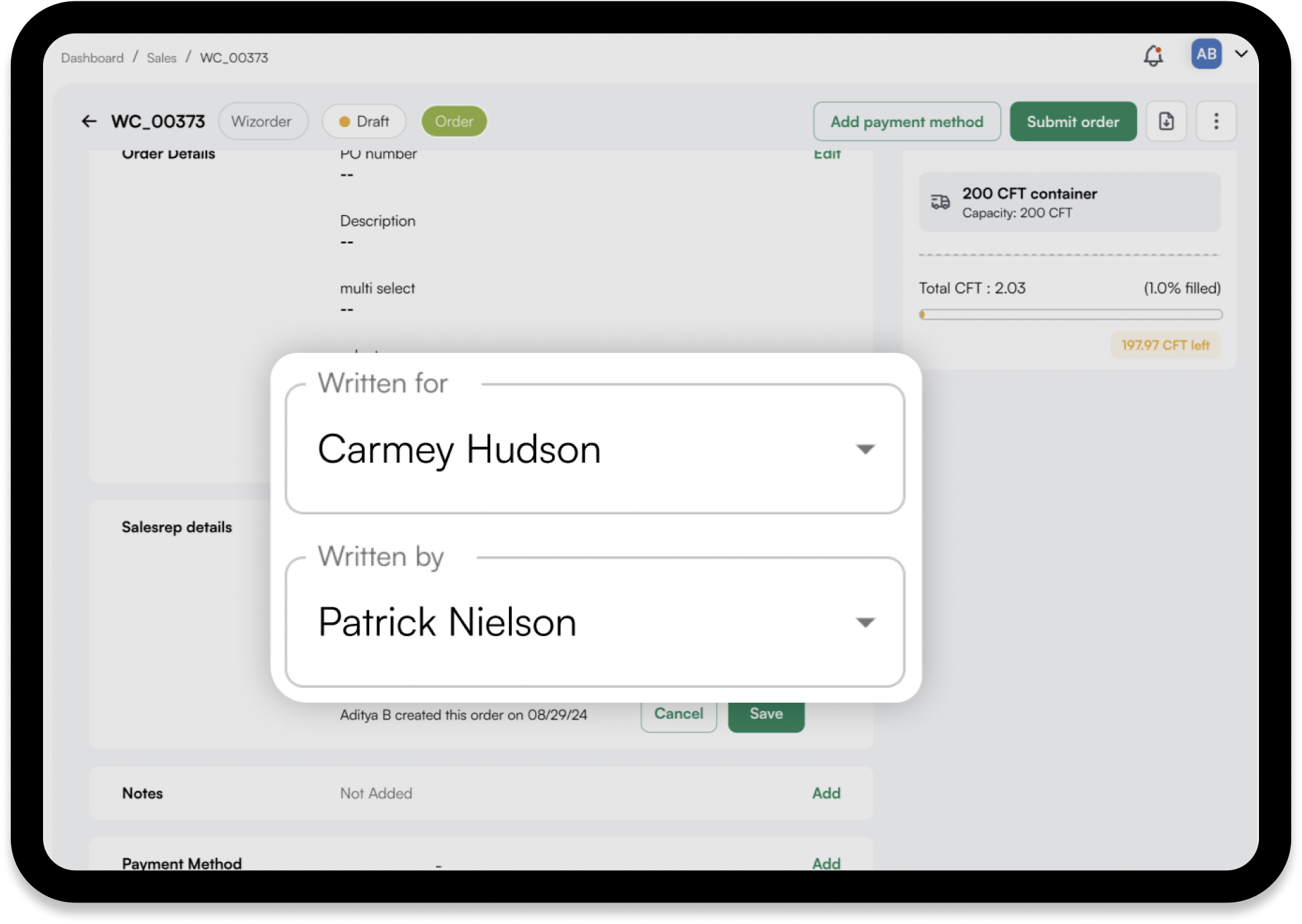The width and height of the screenshot is (1302, 924).
Task: Open the Written for dropdown arrow
Action: click(x=865, y=449)
